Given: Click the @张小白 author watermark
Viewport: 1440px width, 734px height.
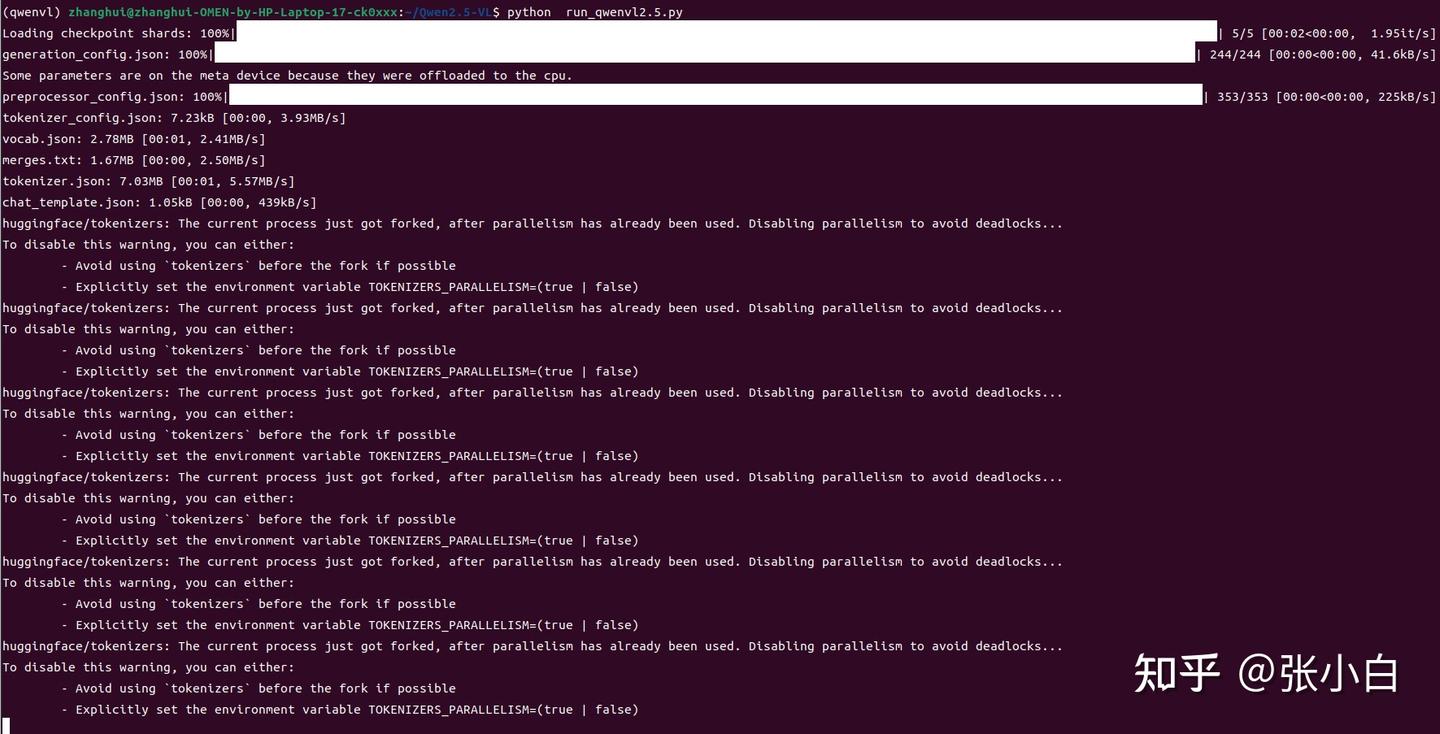Looking at the screenshot, I should tap(1319, 673).
